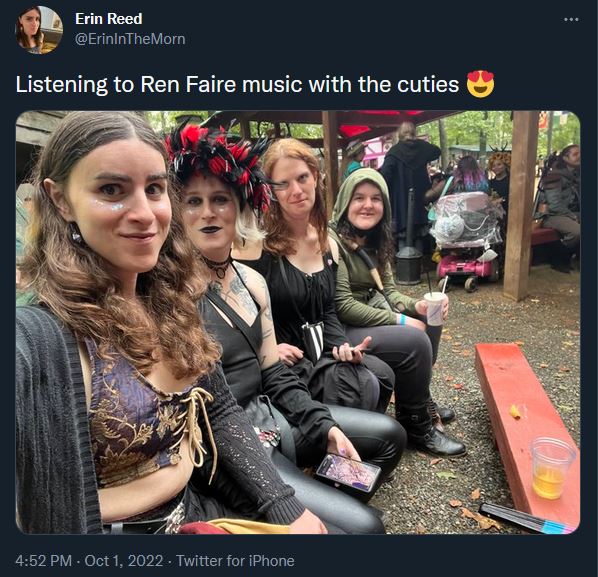Click the orange drink cup on the red bench
The image size is (598, 577).
point(552,468)
